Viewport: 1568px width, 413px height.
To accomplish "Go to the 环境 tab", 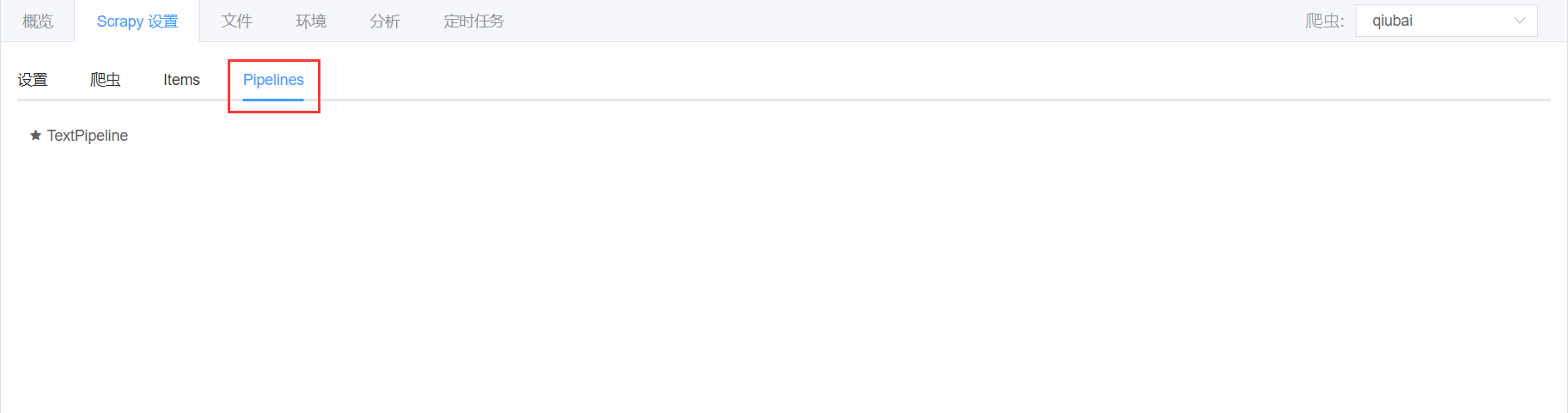I will (x=311, y=21).
